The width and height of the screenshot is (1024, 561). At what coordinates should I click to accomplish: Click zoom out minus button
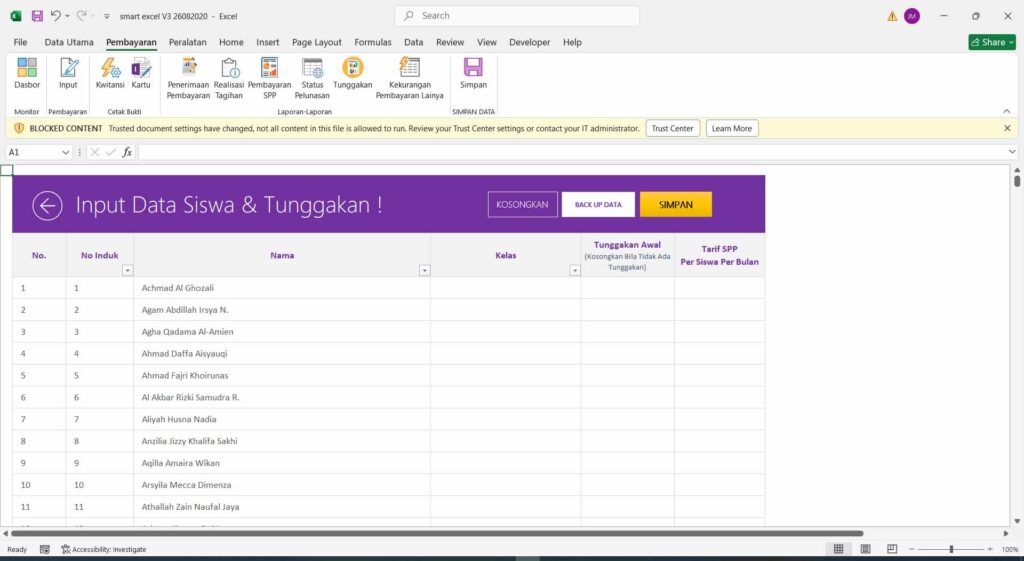pyautogui.click(x=912, y=549)
